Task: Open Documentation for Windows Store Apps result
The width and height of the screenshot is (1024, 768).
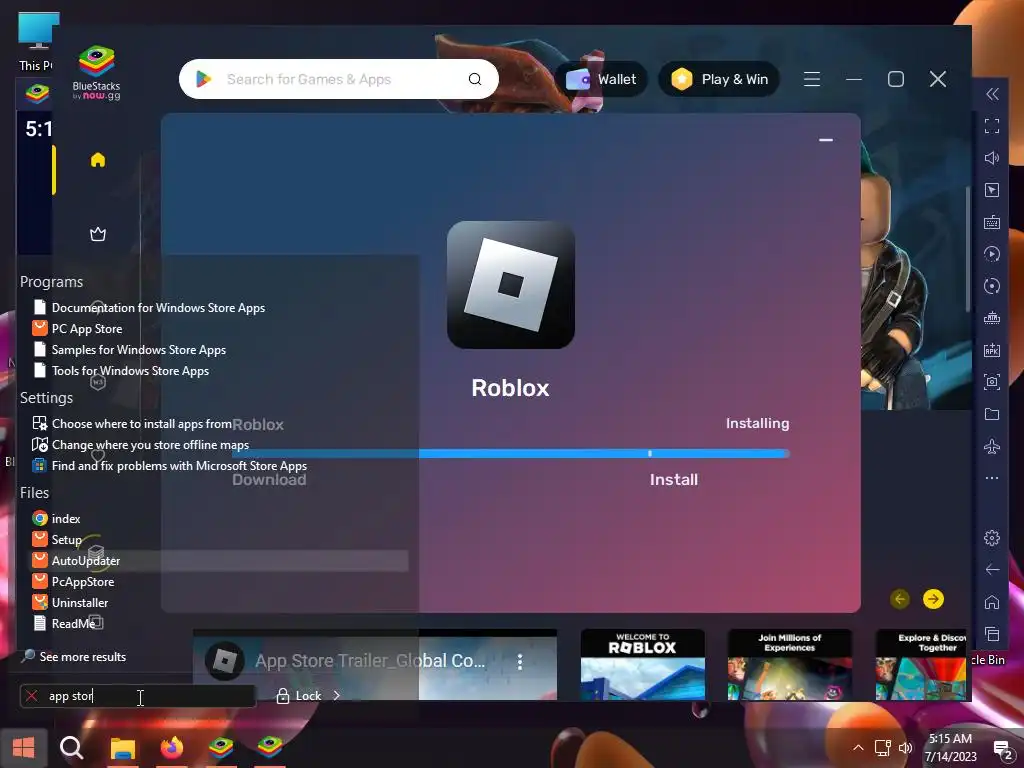Action: pyautogui.click(x=158, y=308)
